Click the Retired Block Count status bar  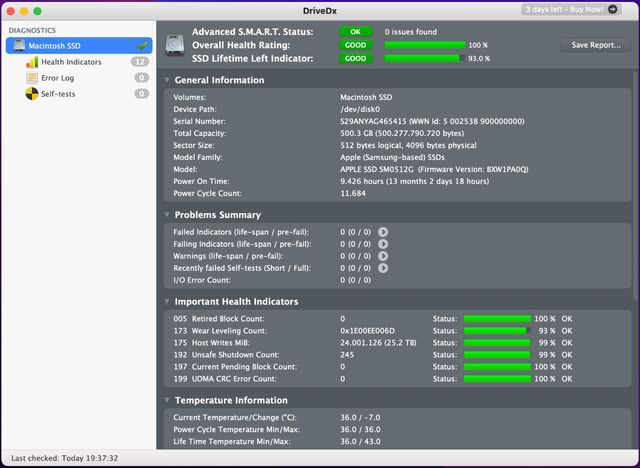[x=497, y=319]
